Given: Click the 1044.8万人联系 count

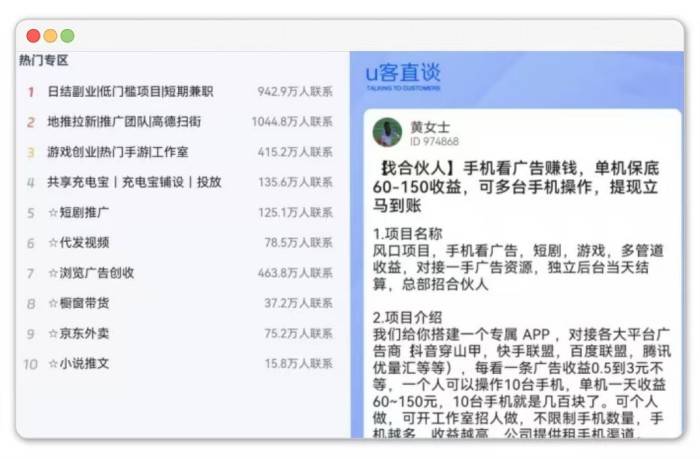Looking at the screenshot, I should [x=292, y=121].
